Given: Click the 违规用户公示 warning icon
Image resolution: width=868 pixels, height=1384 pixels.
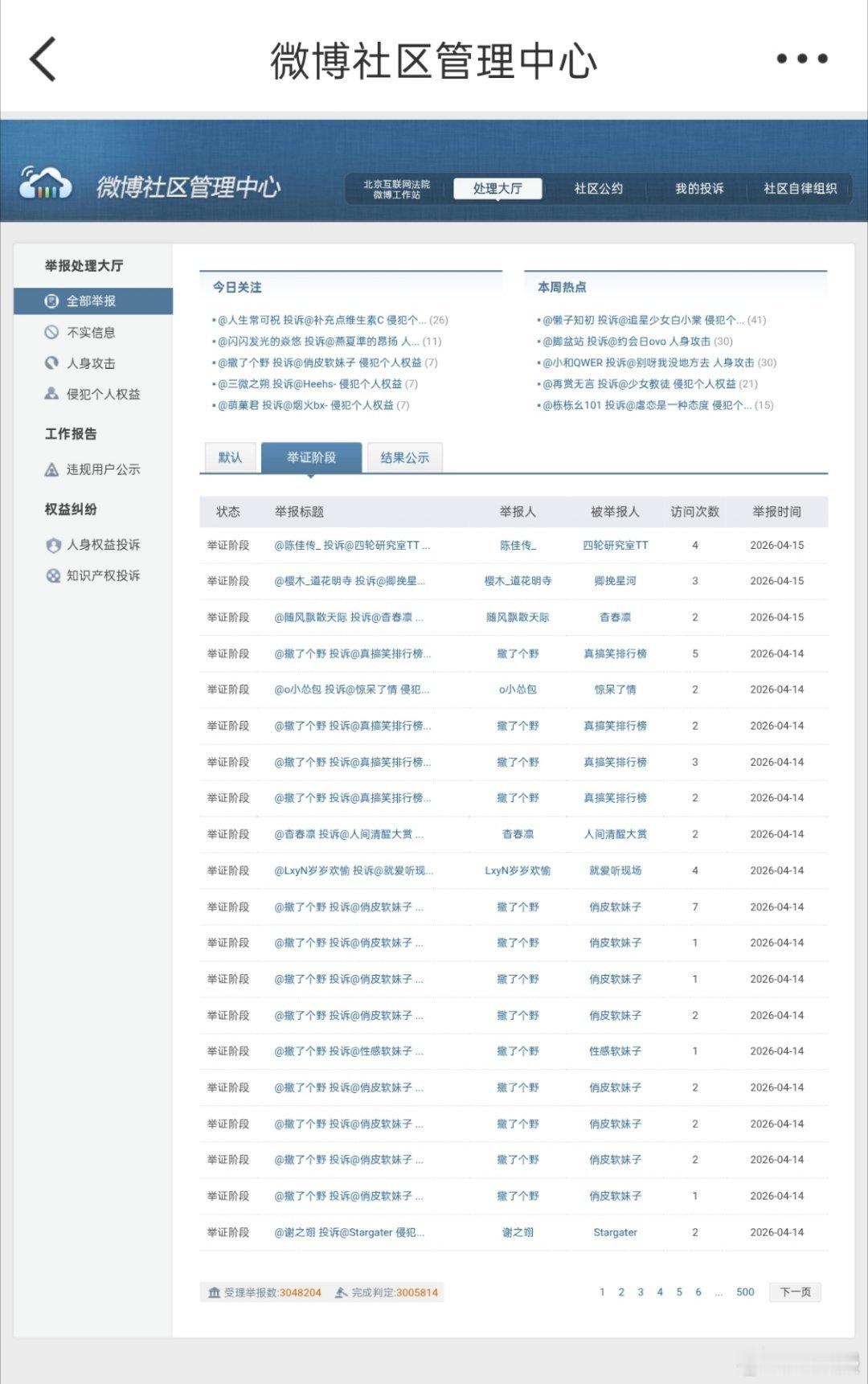Looking at the screenshot, I should point(51,469).
